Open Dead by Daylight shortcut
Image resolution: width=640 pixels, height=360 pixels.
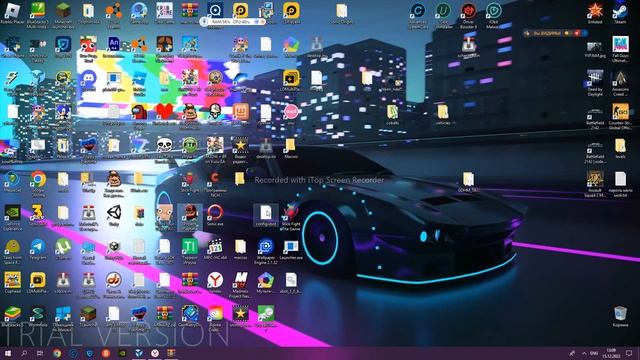pos(595,78)
